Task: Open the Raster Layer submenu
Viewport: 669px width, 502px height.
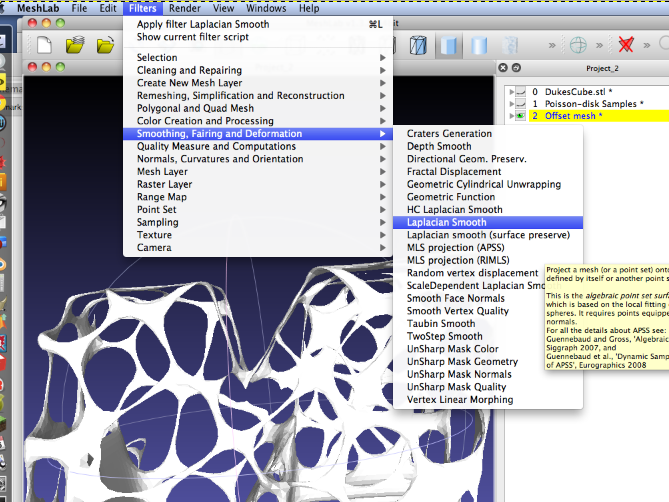Action: point(258,184)
